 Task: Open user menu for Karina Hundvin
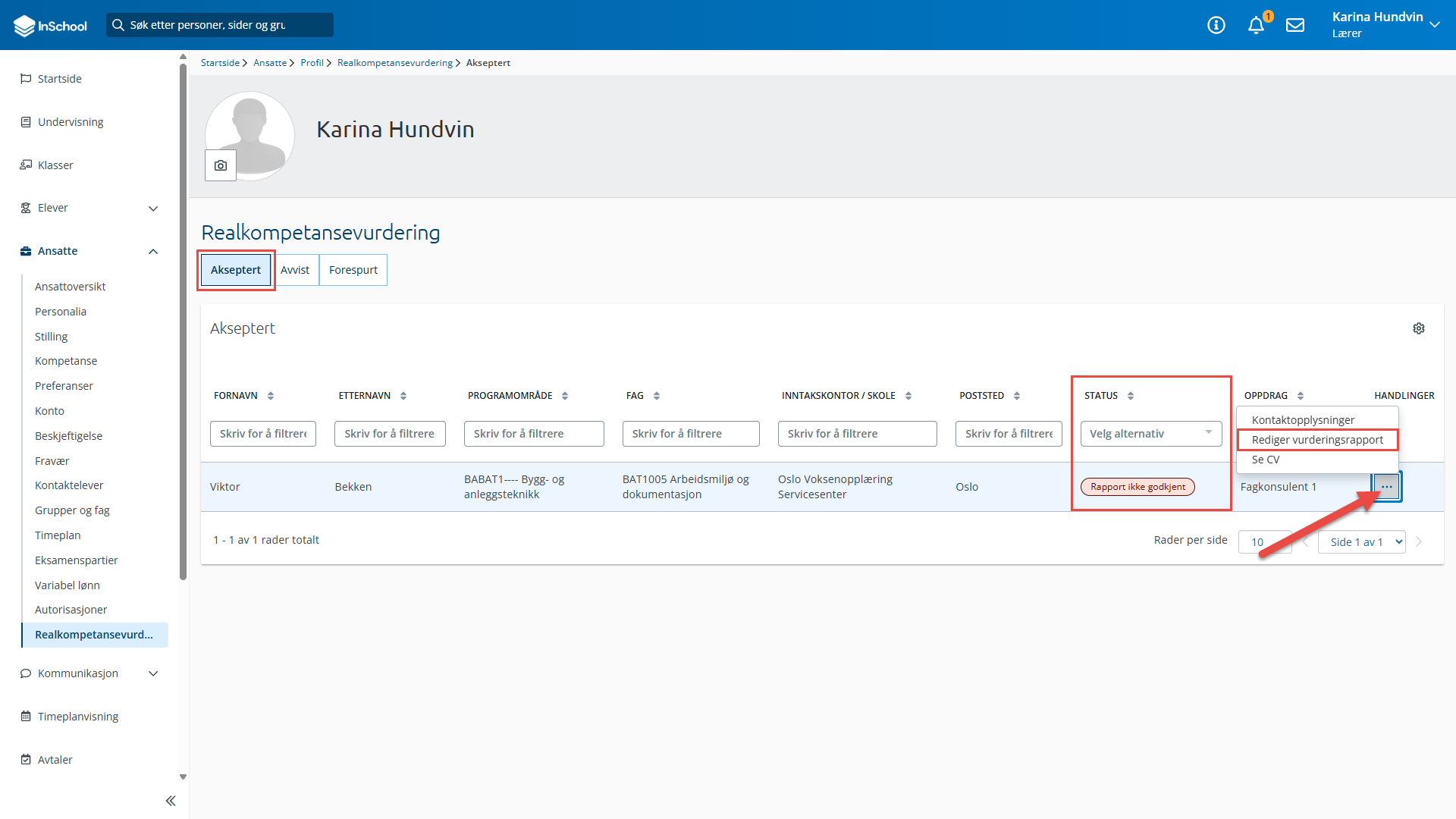(x=1385, y=25)
